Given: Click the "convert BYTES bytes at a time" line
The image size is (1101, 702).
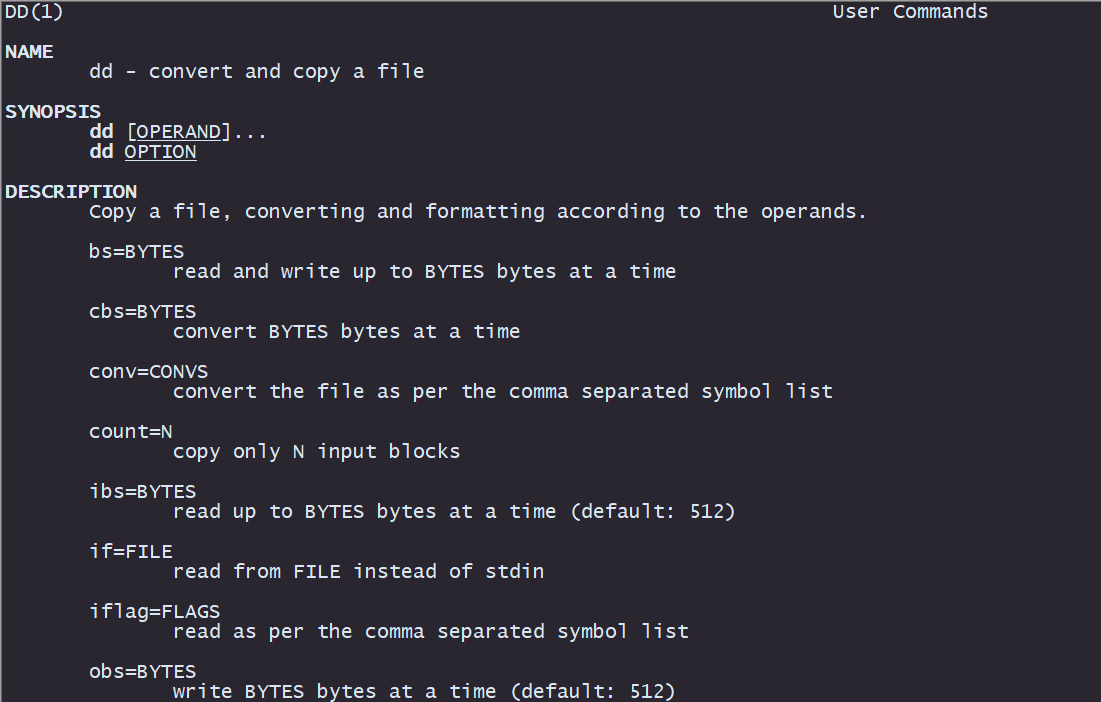Looking at the screenshot, I should click(346, 332).
